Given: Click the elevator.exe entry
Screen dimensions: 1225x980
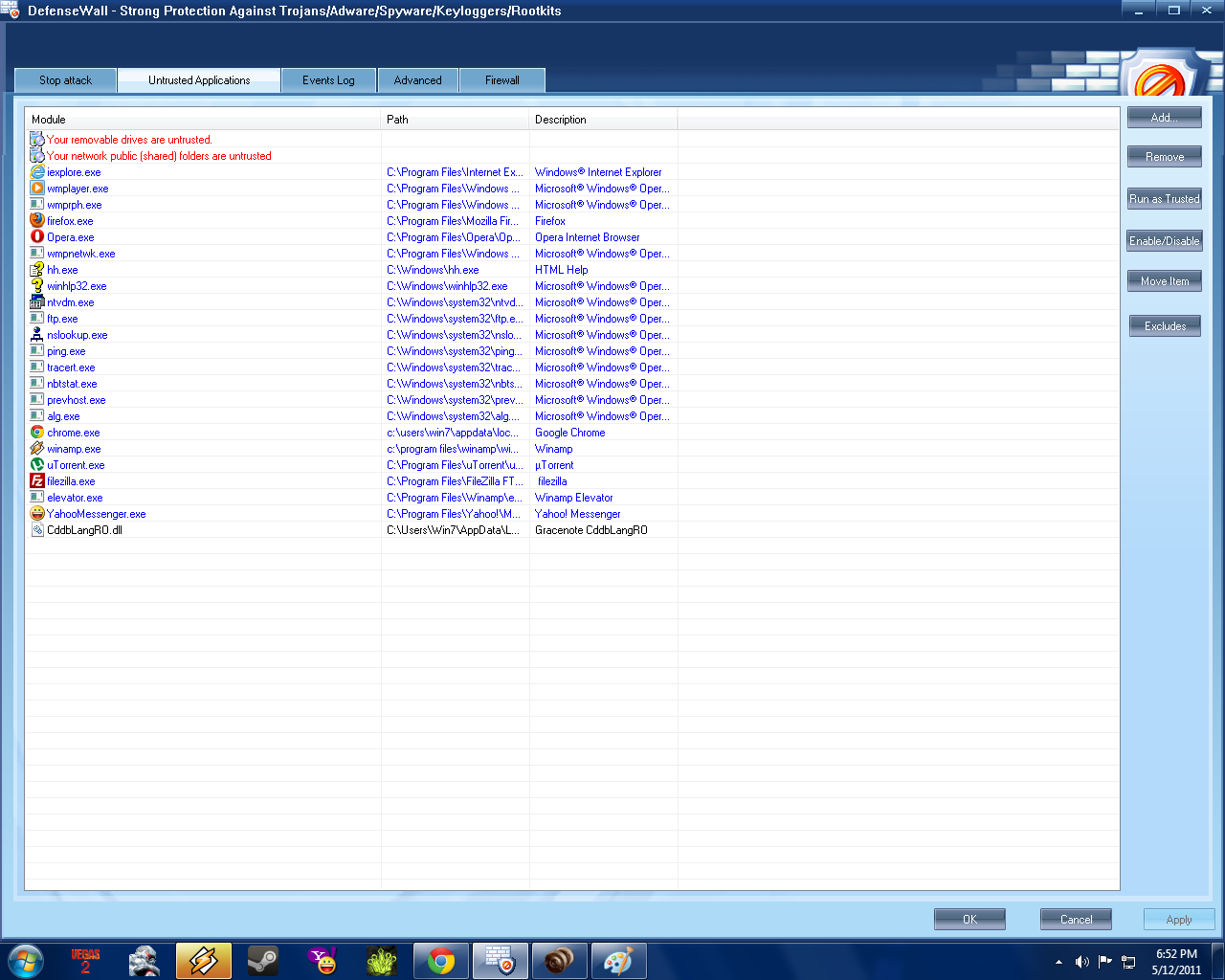Looking at the screenshot, I should tap(75, 498).
